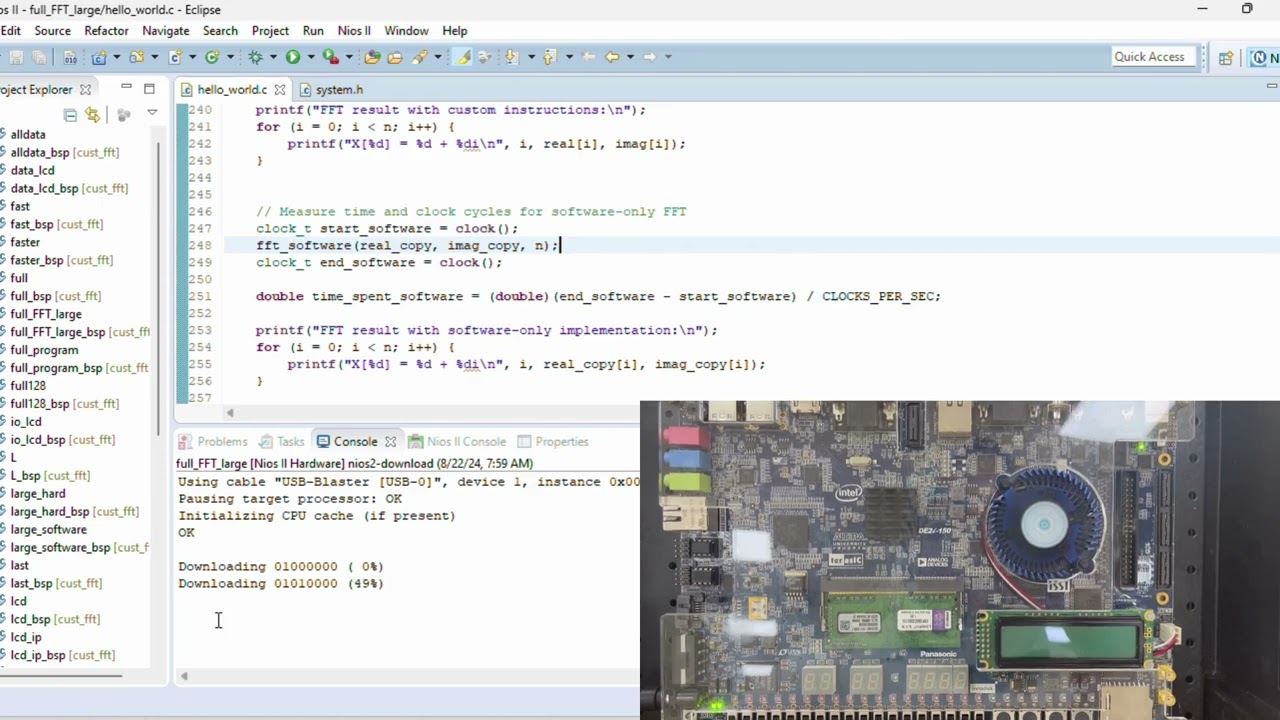The height and width of the screenshot is (720, 1280).
Task: Open the Source menu
Action: click(52, 31)
